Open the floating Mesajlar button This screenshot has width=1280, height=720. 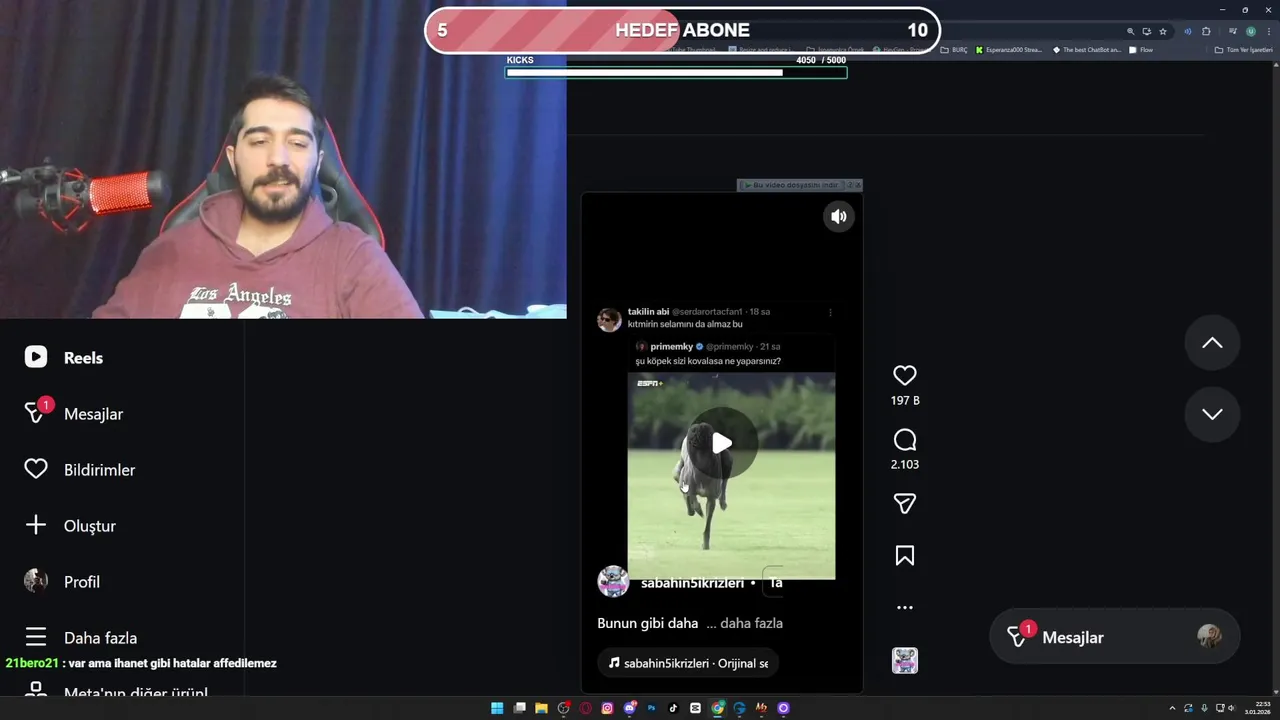click(x=1114, y=637)
